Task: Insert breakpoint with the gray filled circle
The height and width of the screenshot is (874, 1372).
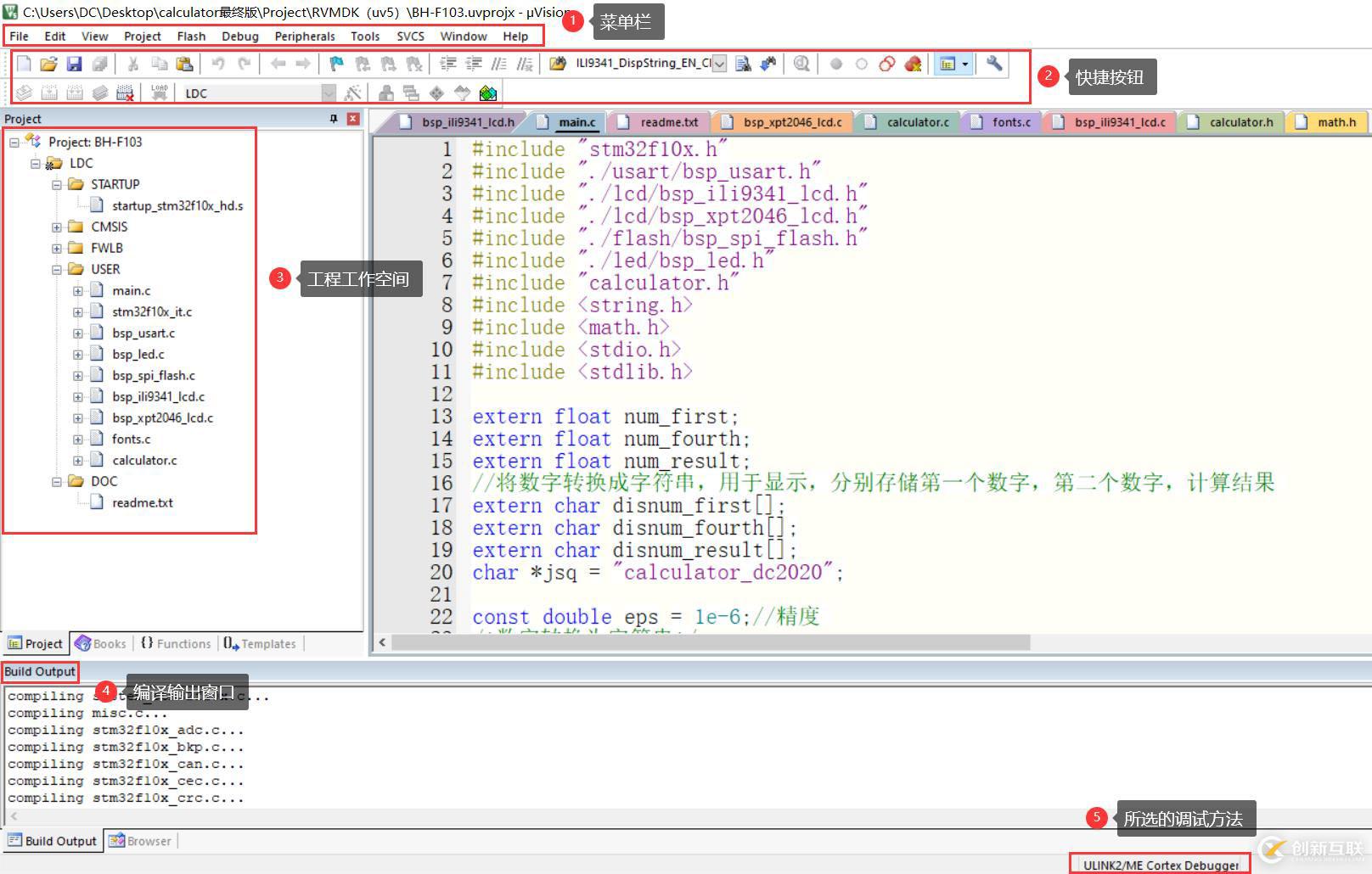Action: point(836,64)
